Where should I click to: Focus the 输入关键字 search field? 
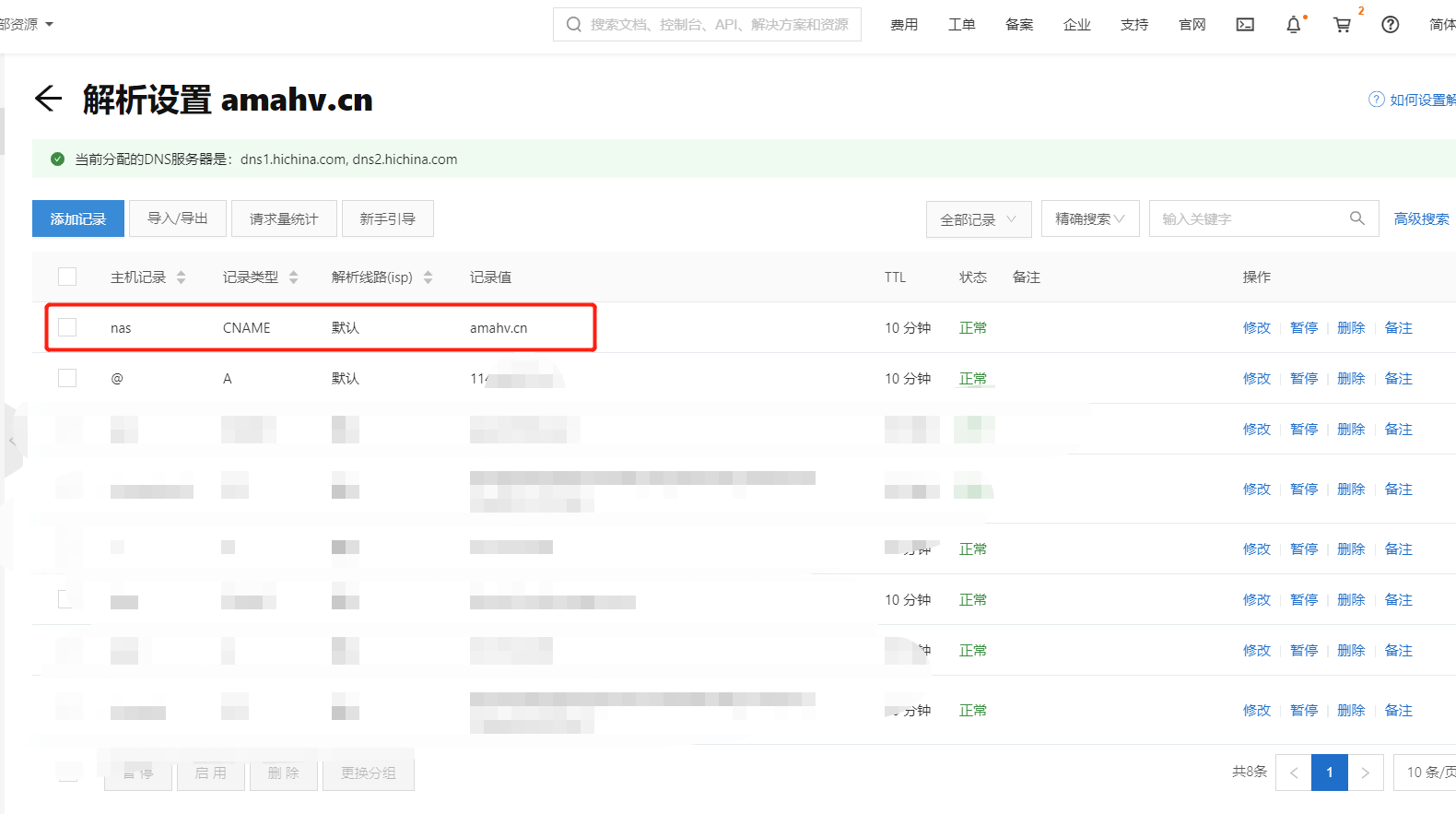1264,218
